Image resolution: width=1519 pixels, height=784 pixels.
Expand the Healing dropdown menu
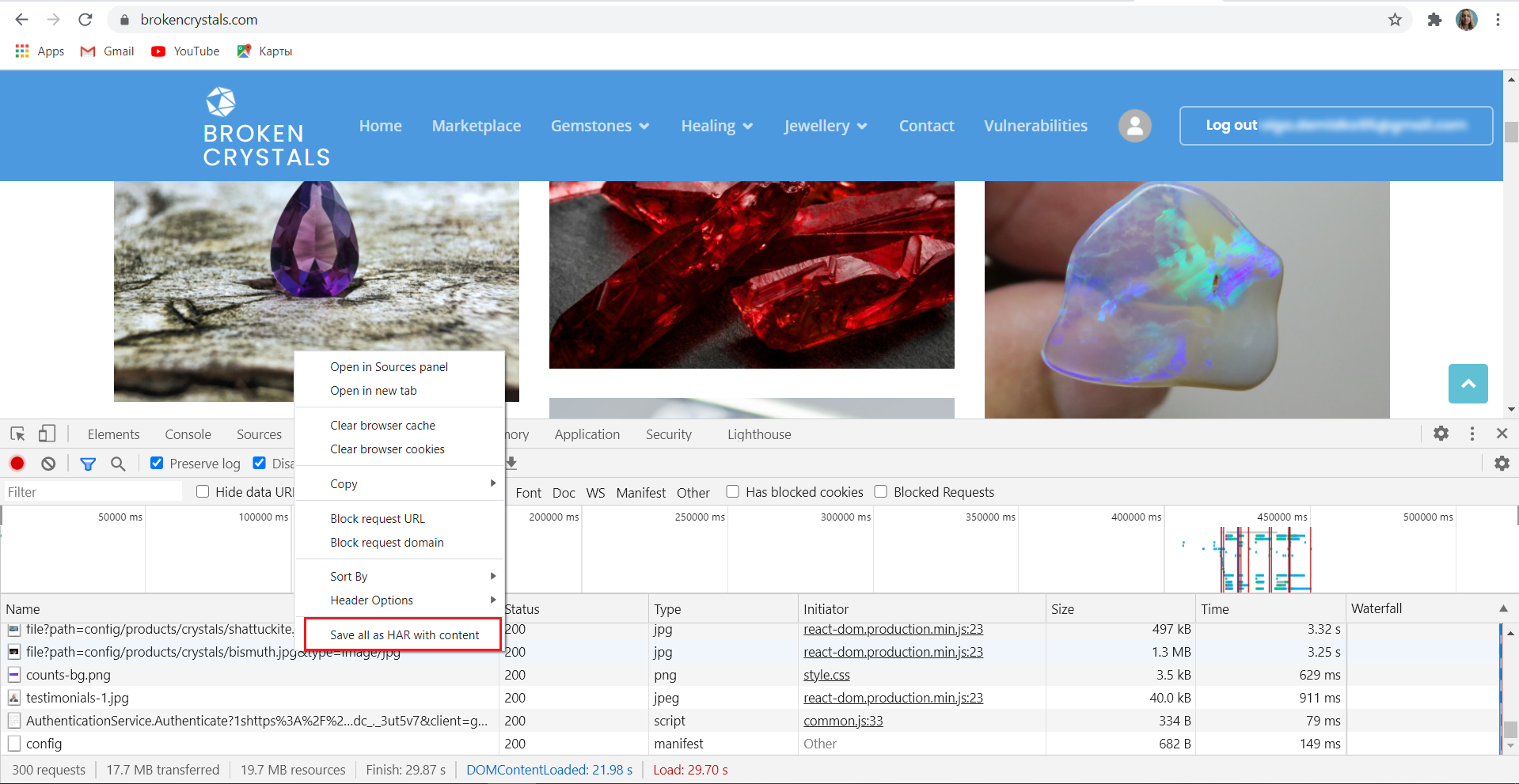pyautogui.click(x=717, y=126)
